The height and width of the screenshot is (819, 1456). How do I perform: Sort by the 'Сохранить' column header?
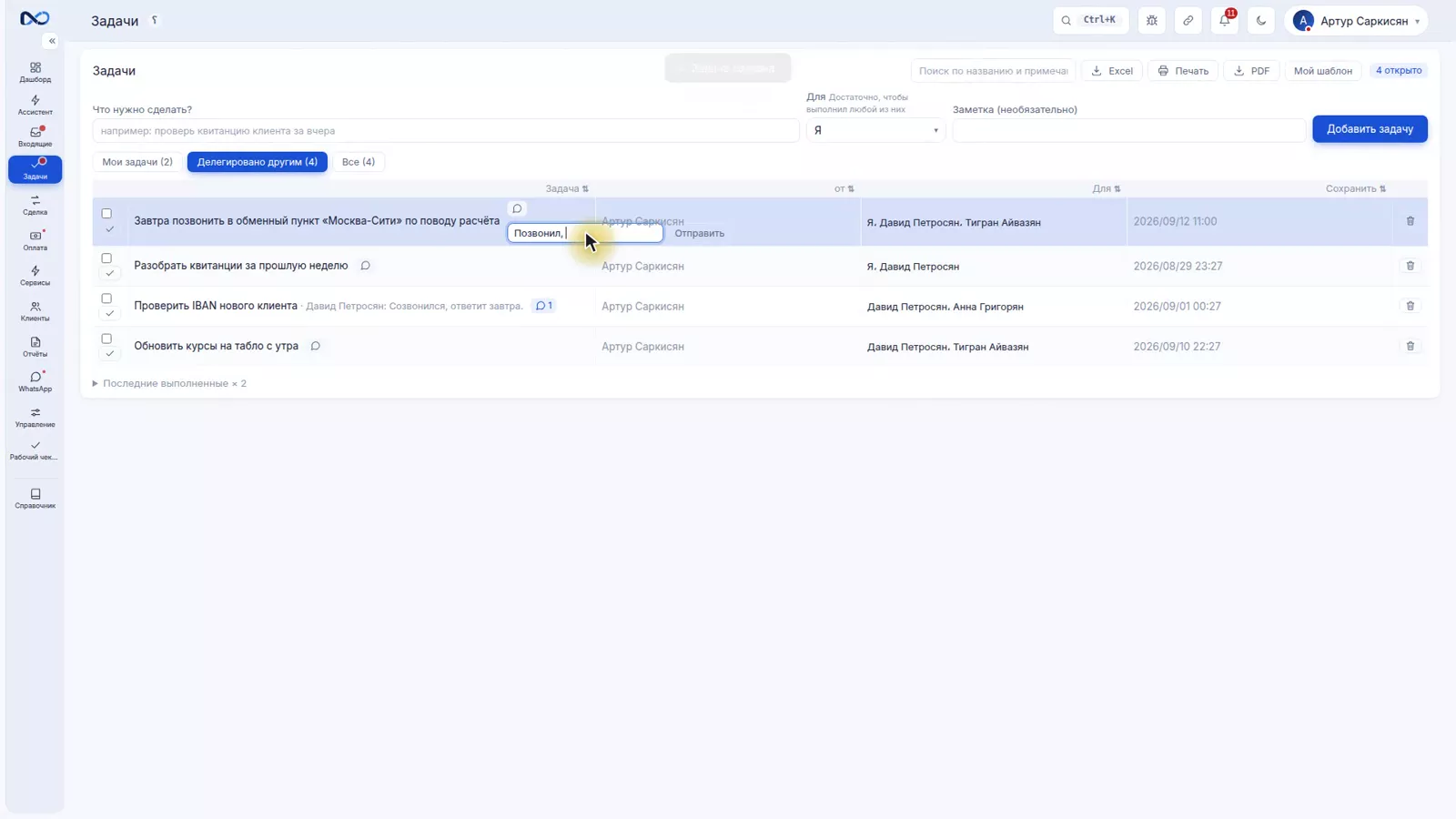coord(1355,188)
